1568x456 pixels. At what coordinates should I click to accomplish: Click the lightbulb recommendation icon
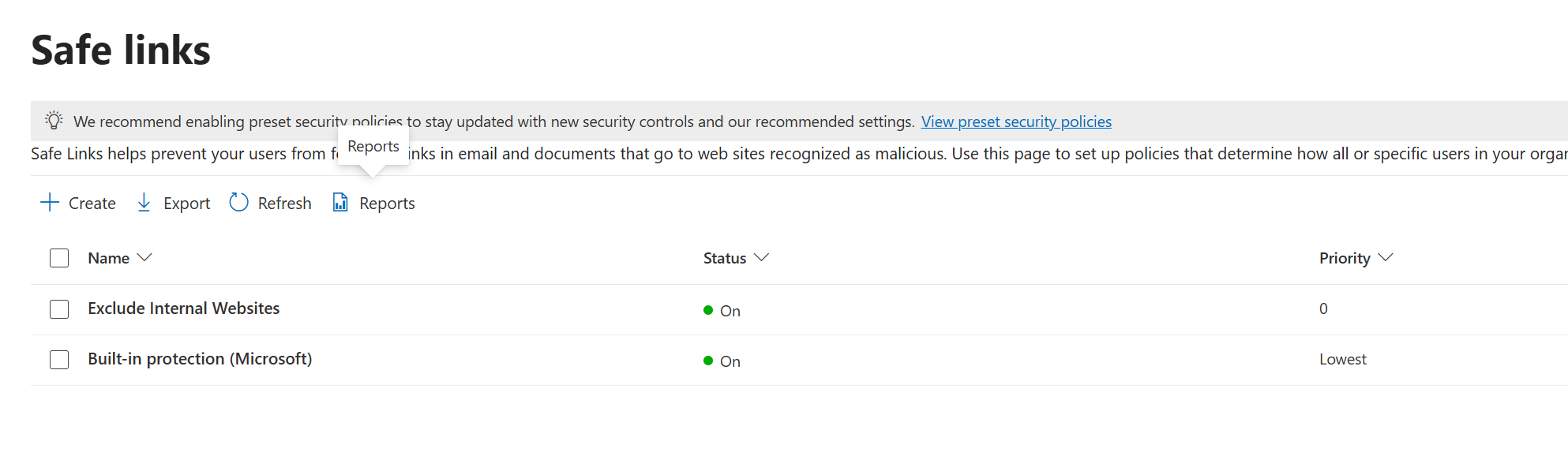coord(54,120)
